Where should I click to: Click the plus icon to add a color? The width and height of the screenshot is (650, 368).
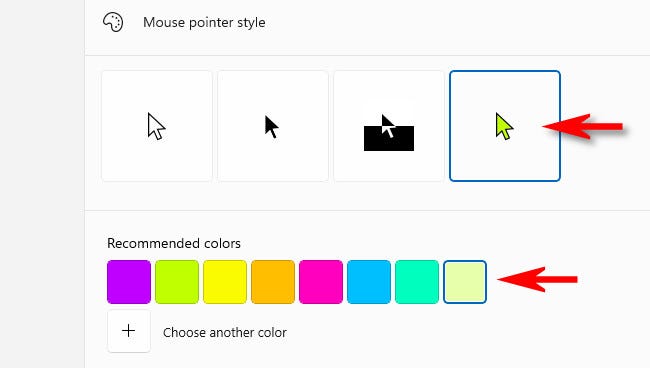(129, 331)
